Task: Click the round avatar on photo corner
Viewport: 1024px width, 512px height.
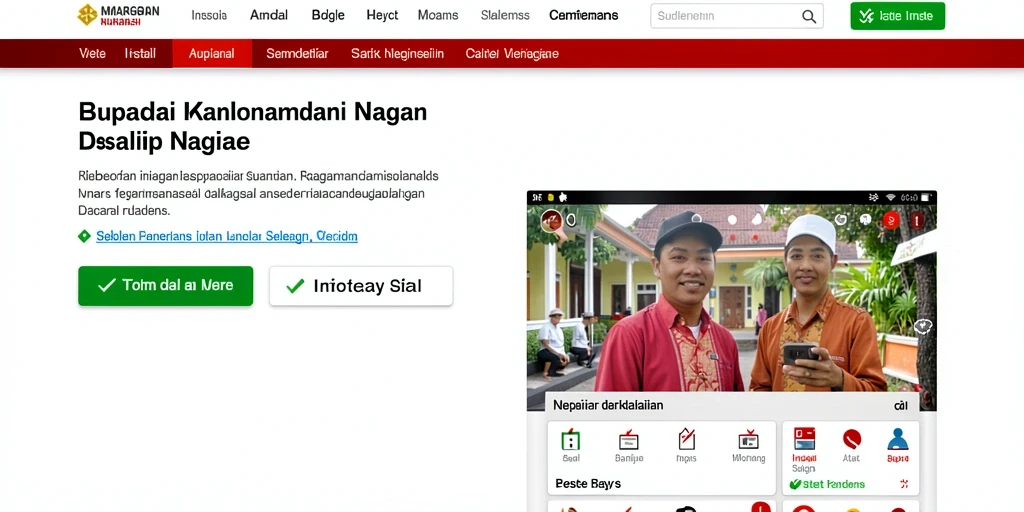Action: coord(551,220)
